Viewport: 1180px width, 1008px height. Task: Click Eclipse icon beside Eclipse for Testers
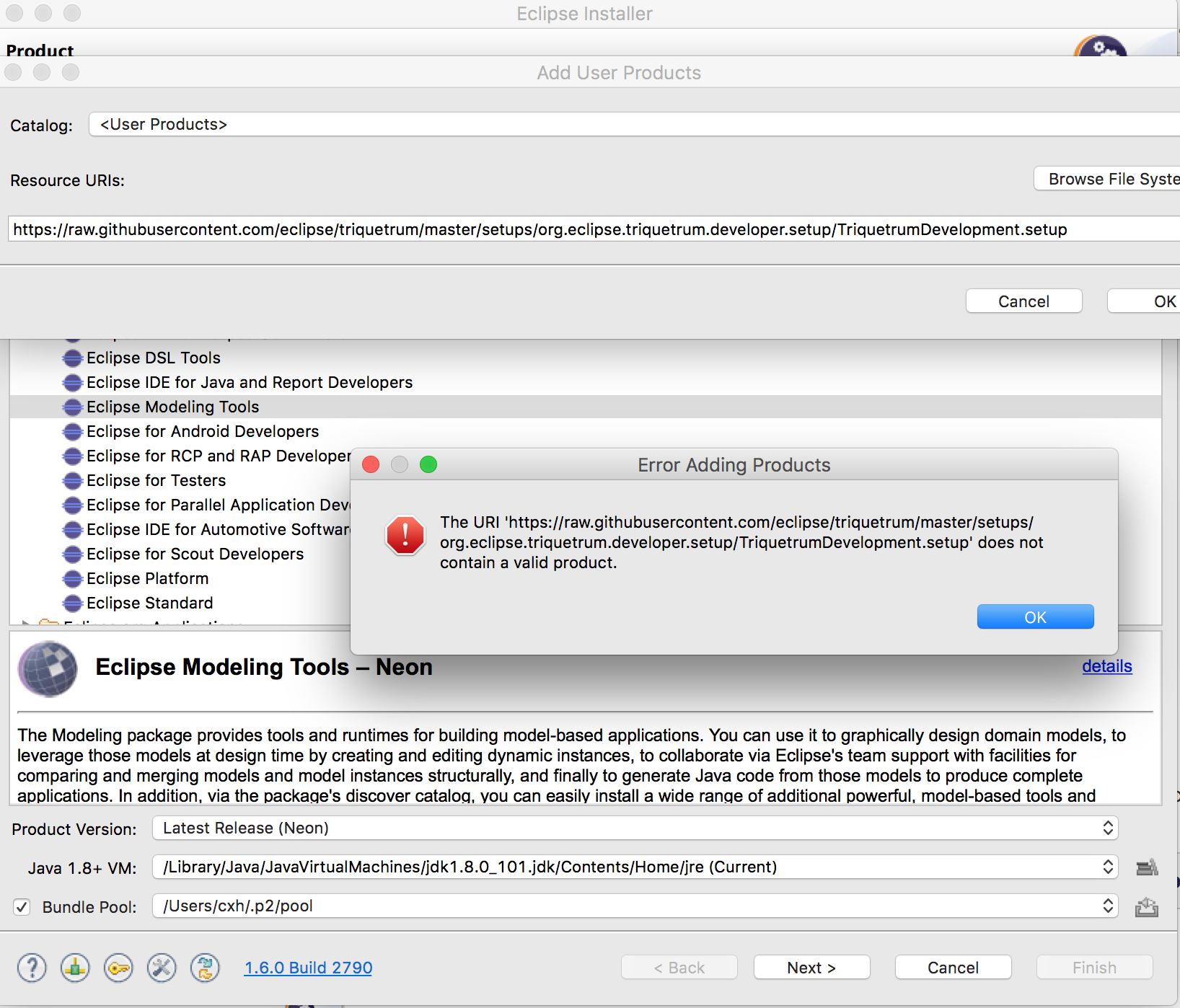click(72, 481)
